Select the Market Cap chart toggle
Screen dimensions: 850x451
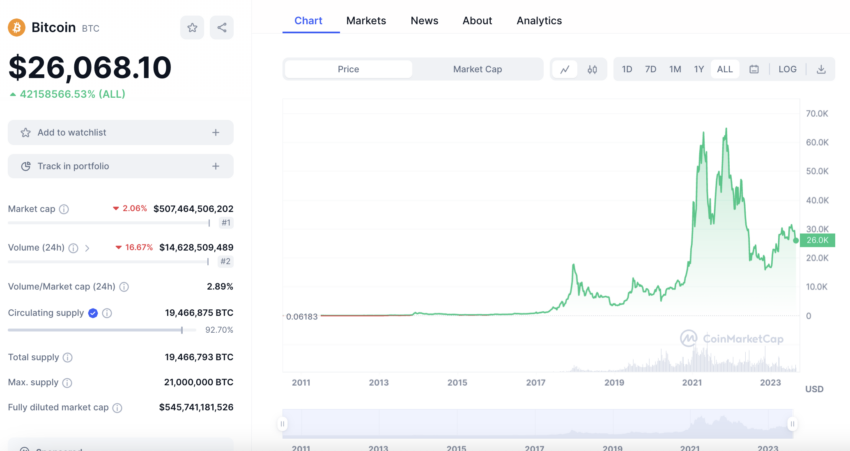pos(478,69)
